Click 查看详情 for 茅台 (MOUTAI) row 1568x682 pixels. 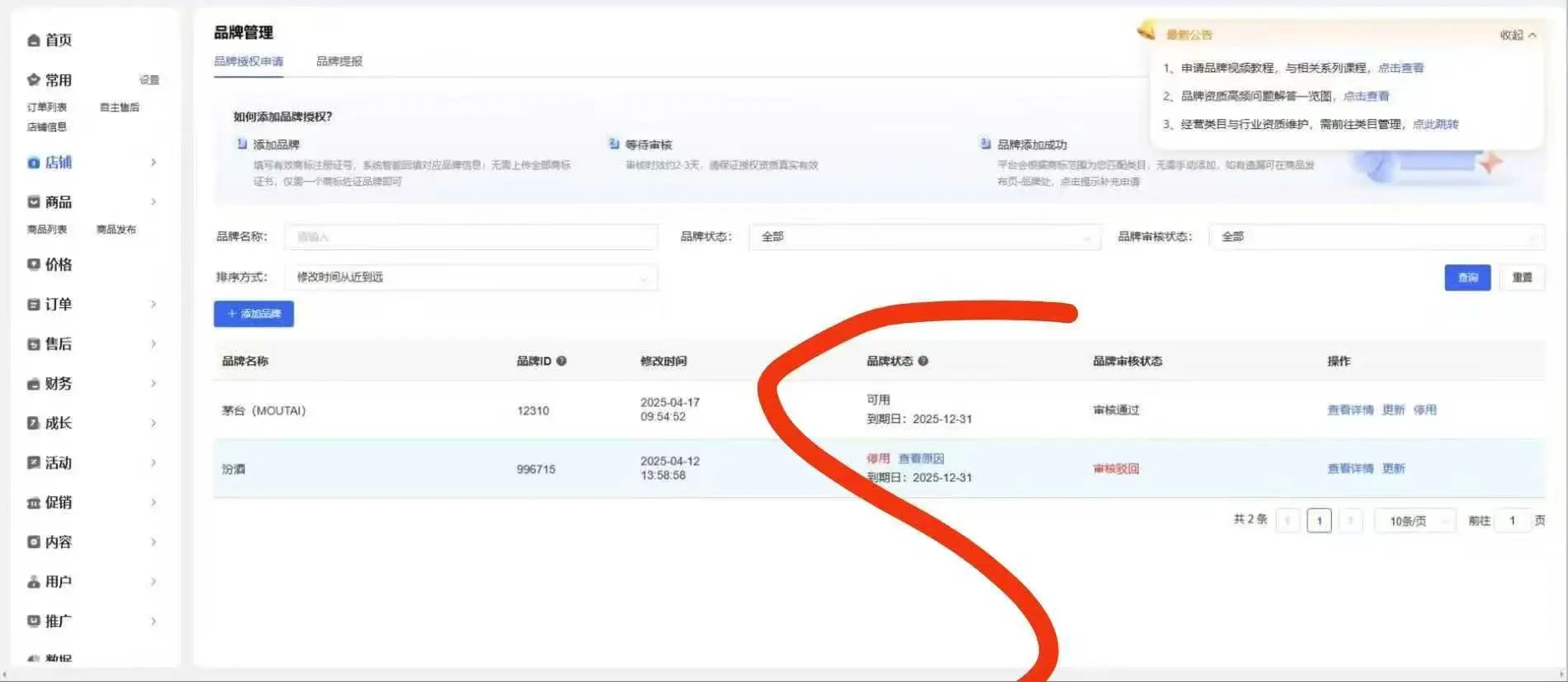(1350, 410)
